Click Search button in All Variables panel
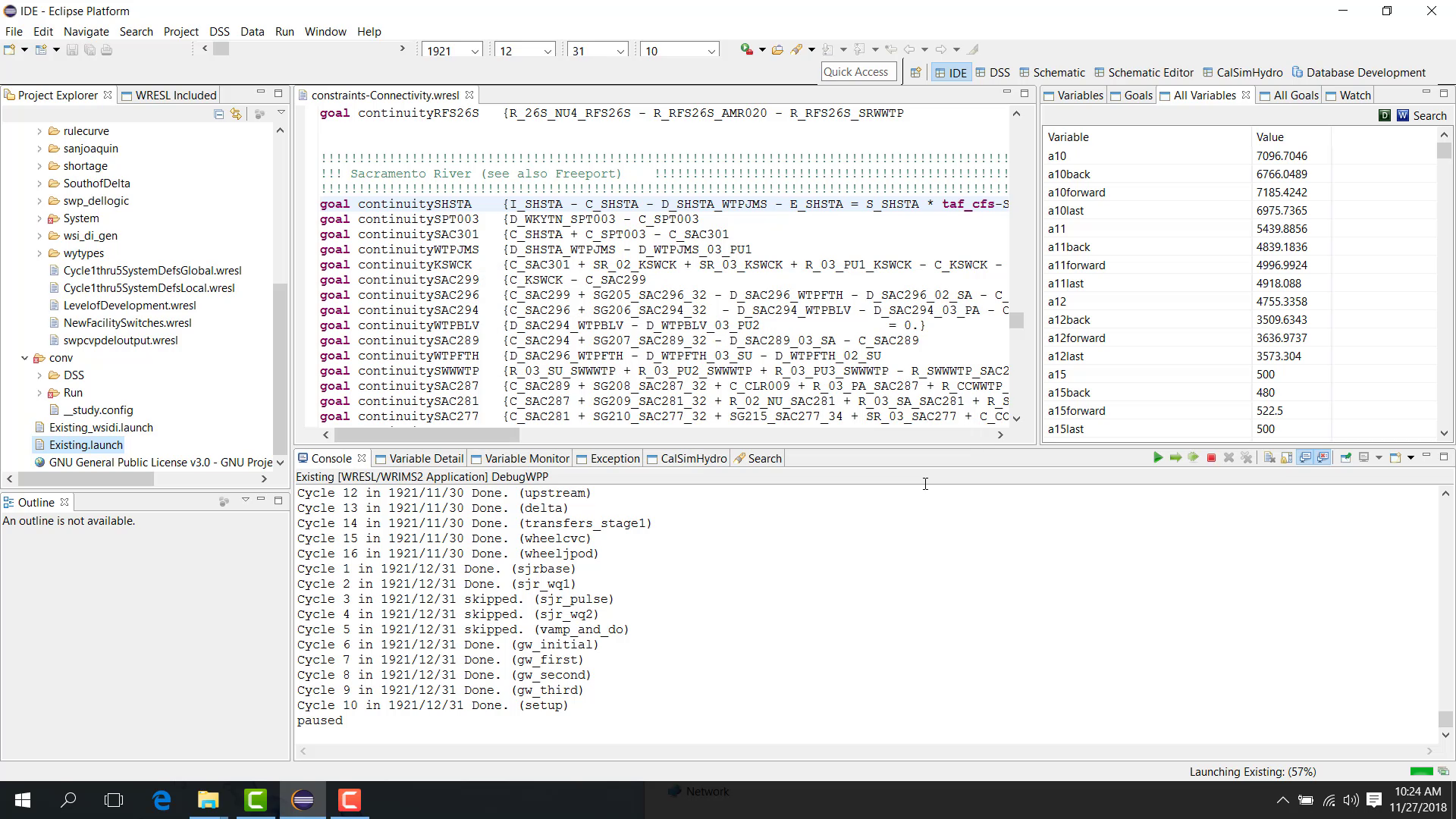 click(1429, 115)
